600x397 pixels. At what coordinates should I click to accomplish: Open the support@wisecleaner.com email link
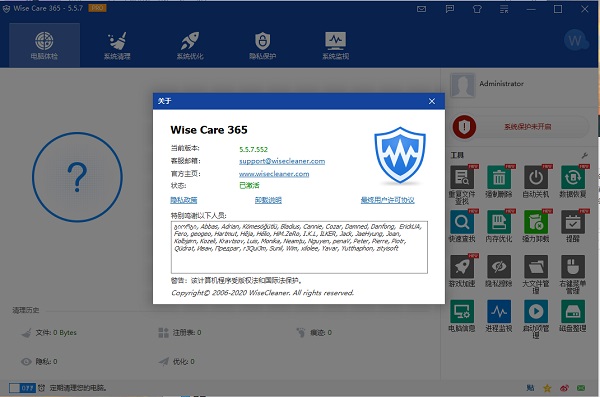[x=282, y=161]
